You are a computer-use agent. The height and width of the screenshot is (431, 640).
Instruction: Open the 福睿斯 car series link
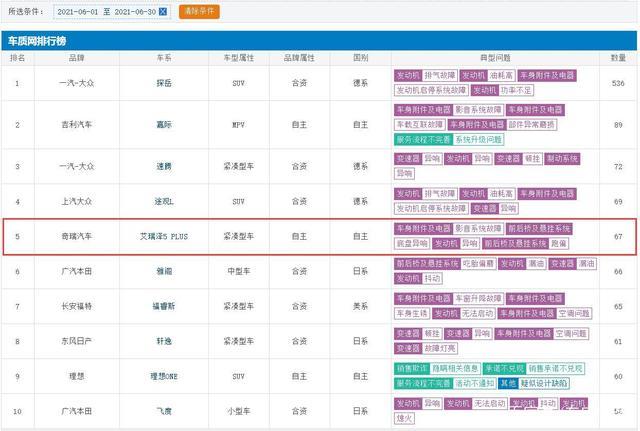[x=164, y=307]
